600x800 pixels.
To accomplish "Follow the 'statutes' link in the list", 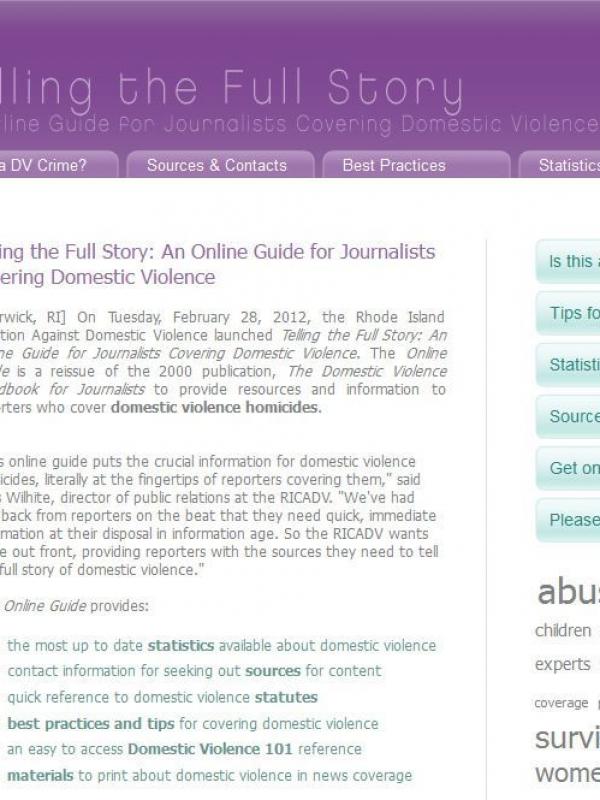I will tap(286, 697).
